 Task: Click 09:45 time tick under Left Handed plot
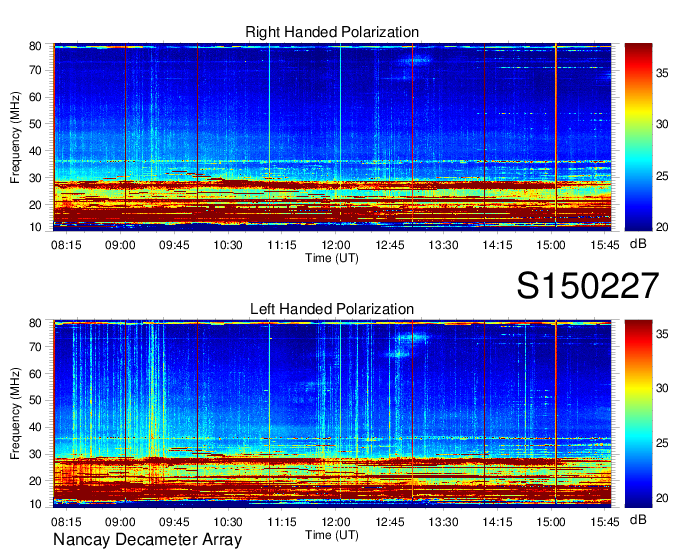174,522
